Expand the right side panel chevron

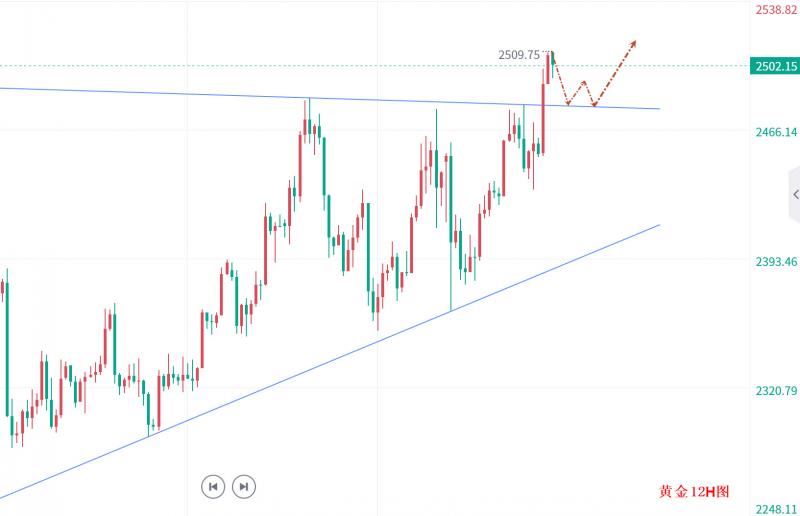pyautogui.click(x=794, y=194)
